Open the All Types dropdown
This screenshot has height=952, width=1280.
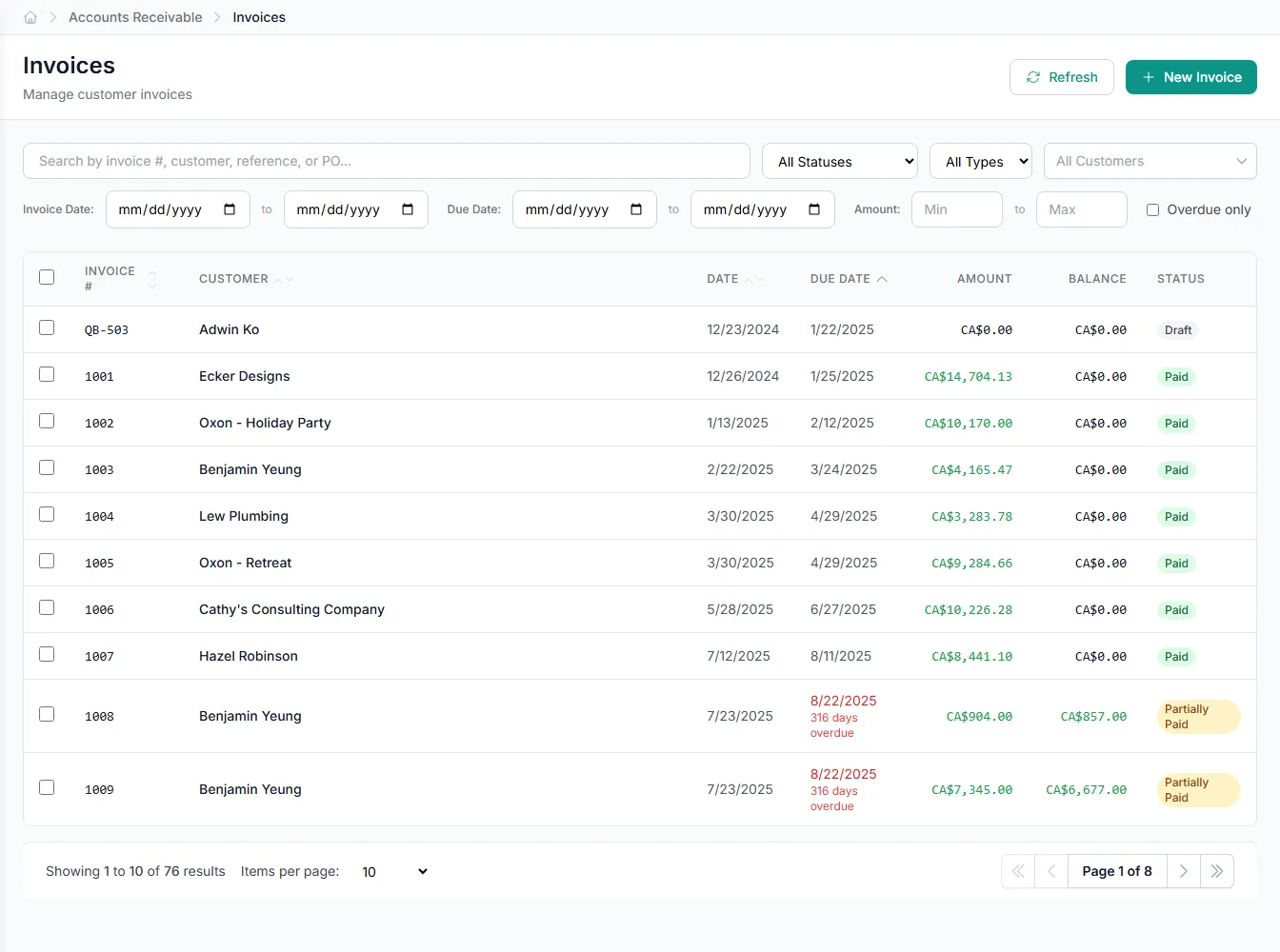coord(981,161)
